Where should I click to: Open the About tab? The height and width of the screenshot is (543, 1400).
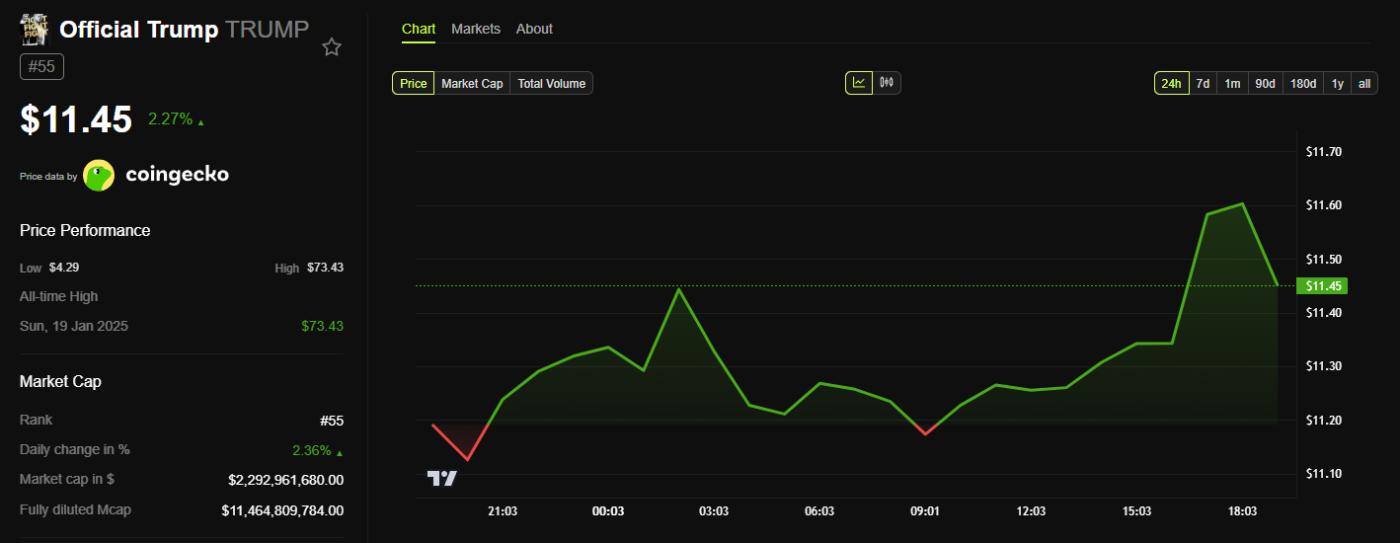click(x=534, y=29)
